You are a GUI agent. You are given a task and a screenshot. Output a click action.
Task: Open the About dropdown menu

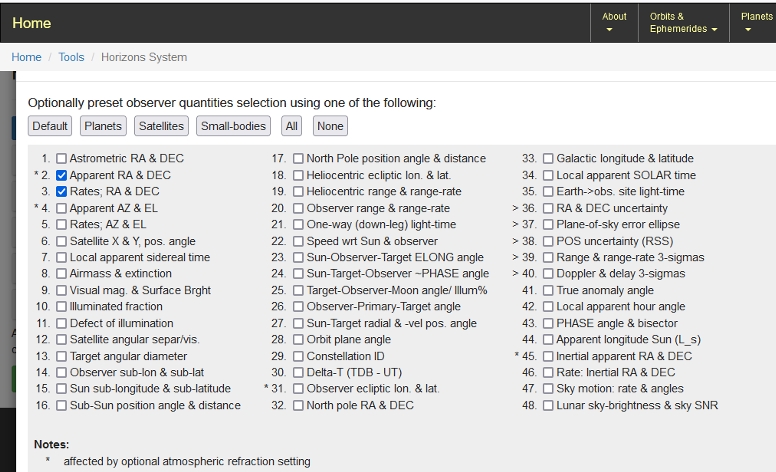[x=614, y=22]
